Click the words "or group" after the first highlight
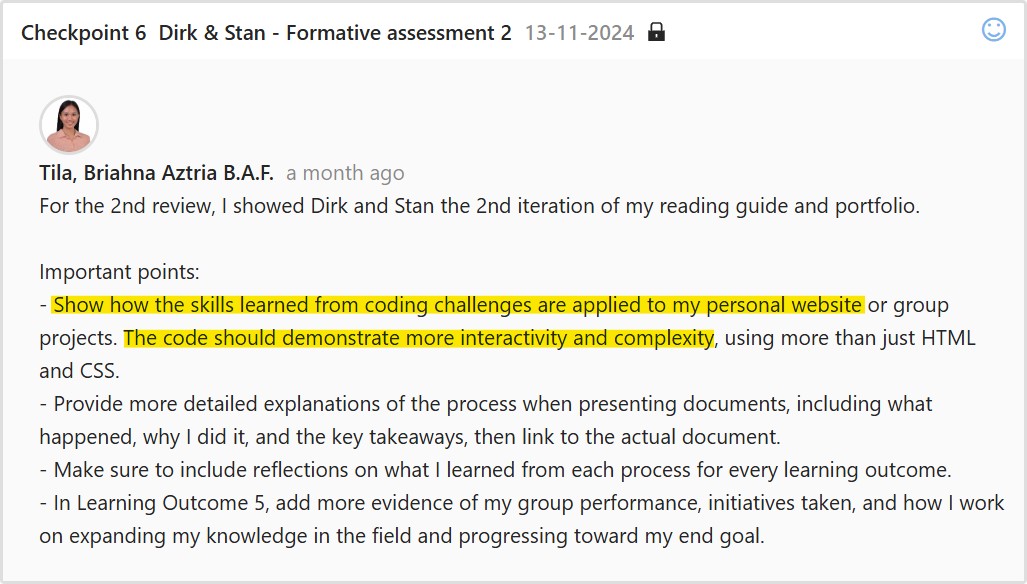The height and width of the screenshot is (584, 1027). (x=908, y=305)
